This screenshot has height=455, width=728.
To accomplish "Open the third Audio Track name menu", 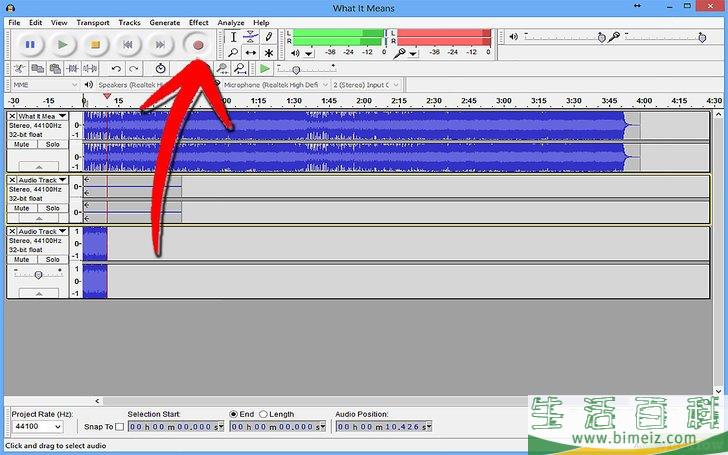I will tap(42, 231).
